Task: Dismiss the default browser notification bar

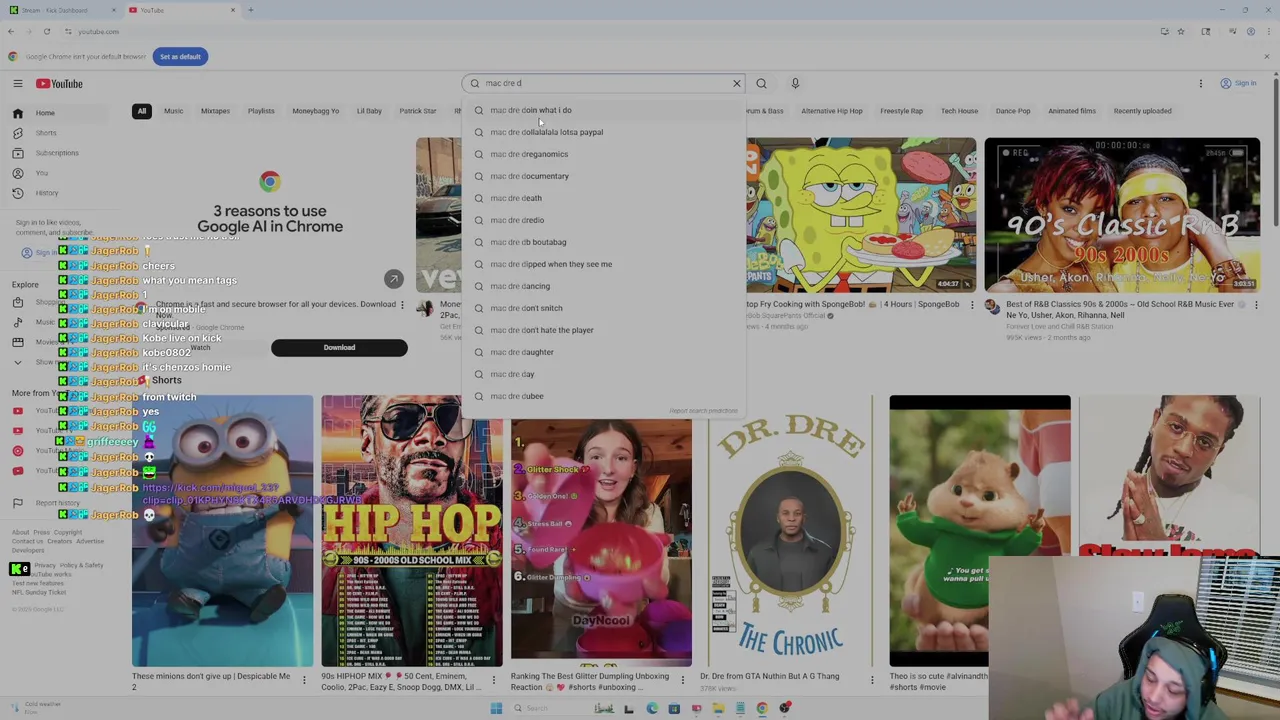Action: [x=1267, y=57]
